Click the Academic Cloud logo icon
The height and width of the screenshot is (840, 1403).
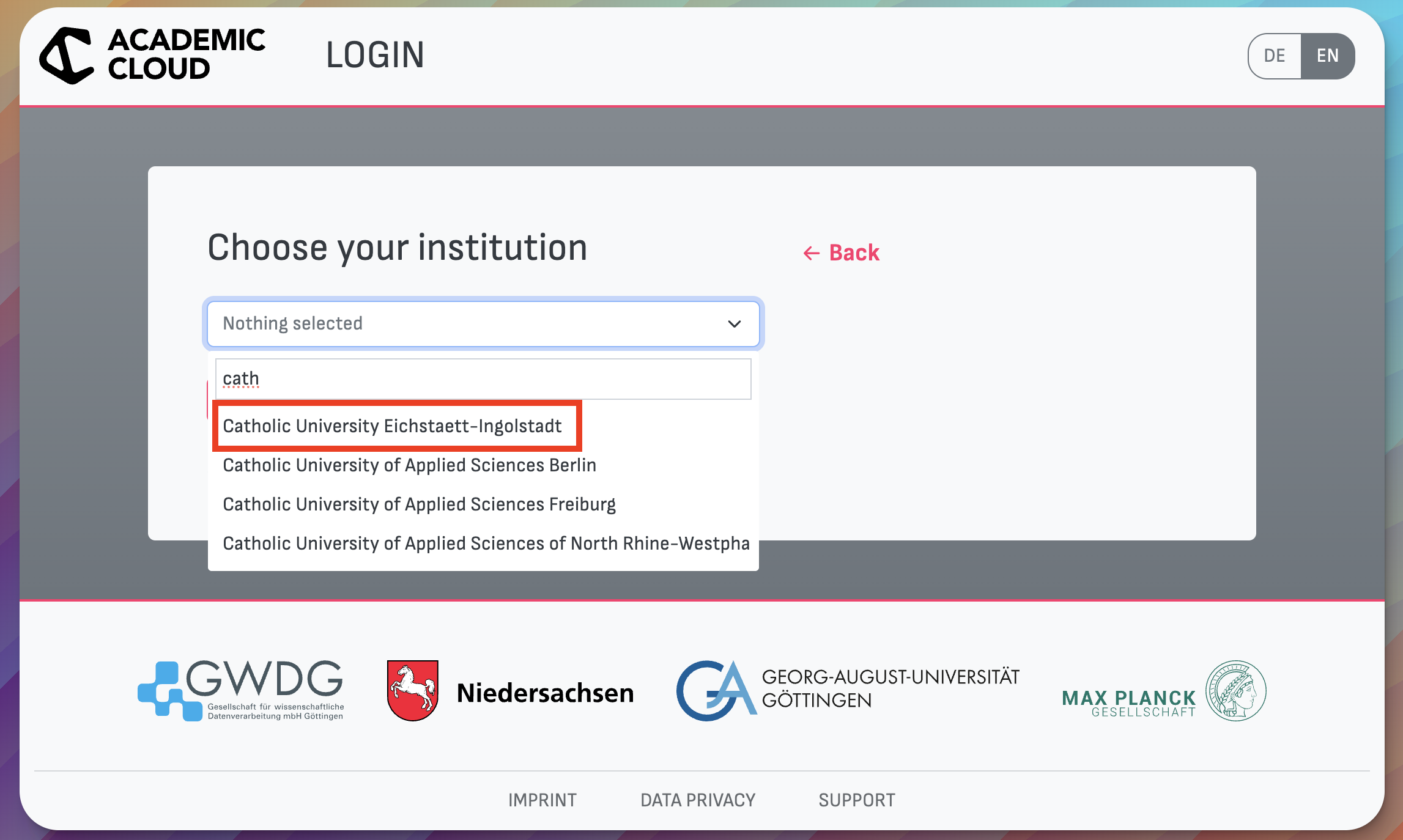[x=67, y=55]
